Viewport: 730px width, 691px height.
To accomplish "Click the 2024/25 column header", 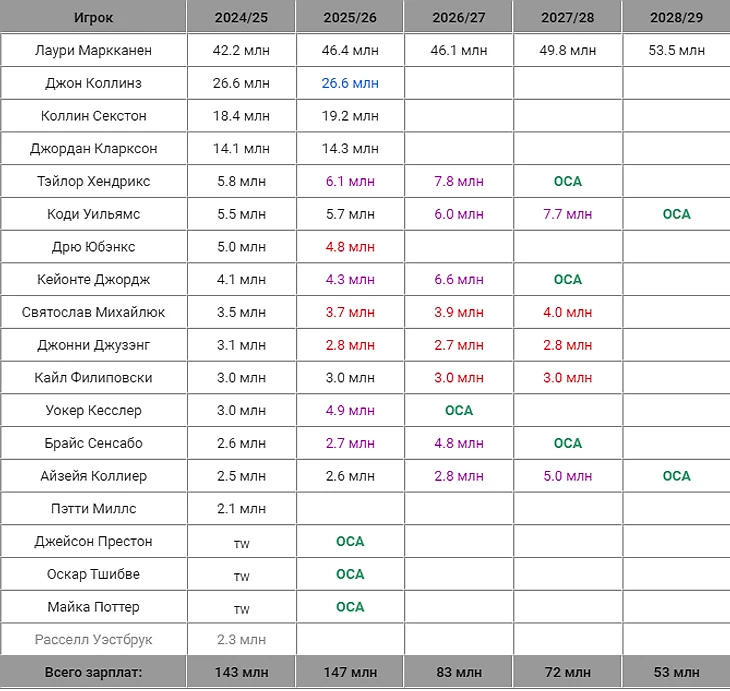I will tap(241, 18).
